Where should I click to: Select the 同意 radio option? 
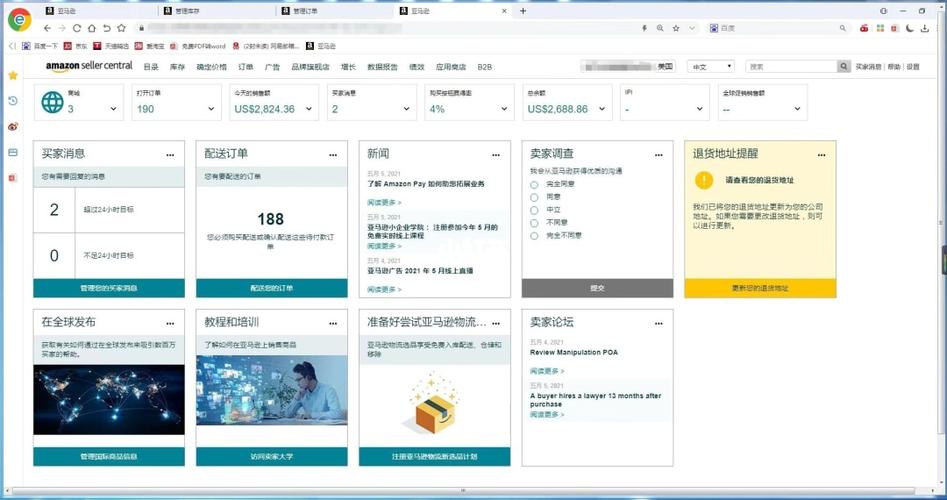[x=534, y=197]
